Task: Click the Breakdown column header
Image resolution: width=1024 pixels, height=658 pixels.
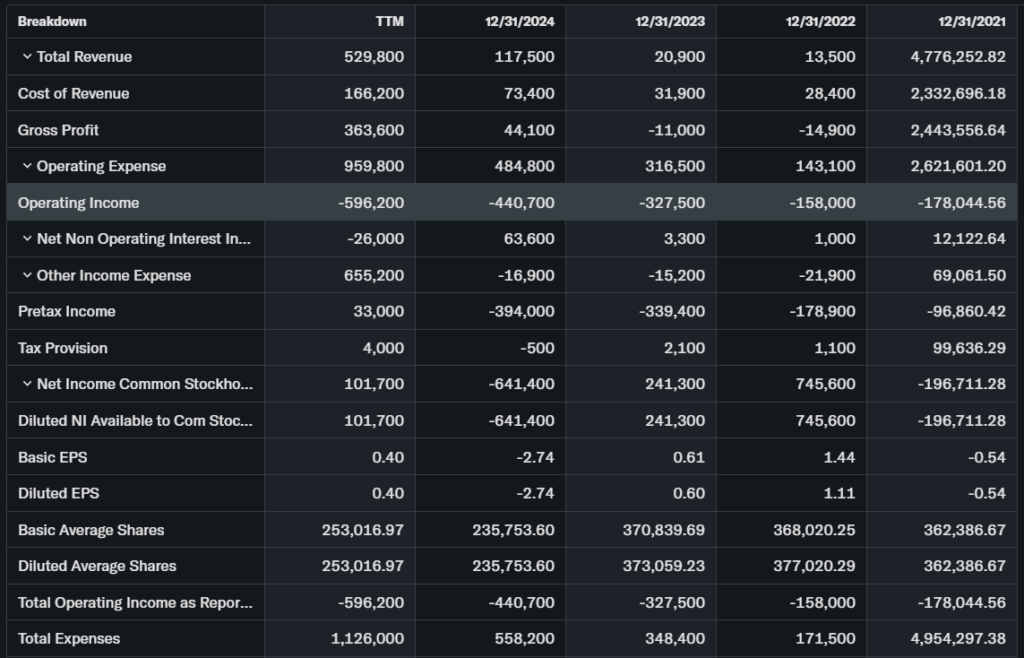Action: [52, 21]
